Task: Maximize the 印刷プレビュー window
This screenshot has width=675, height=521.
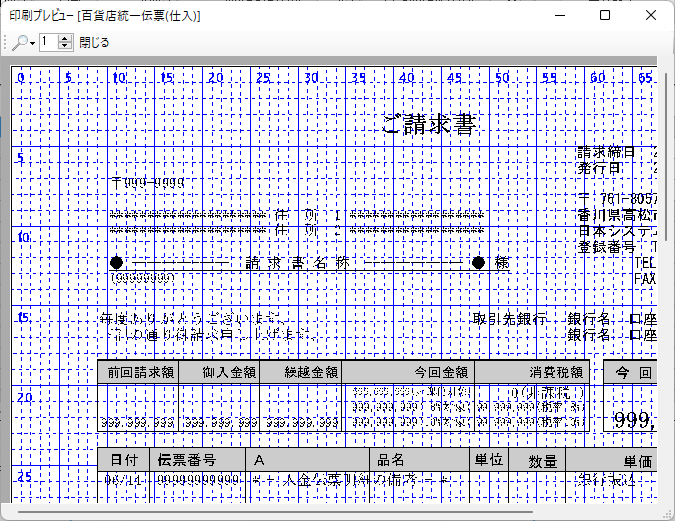Action: (x=605, y=16)
